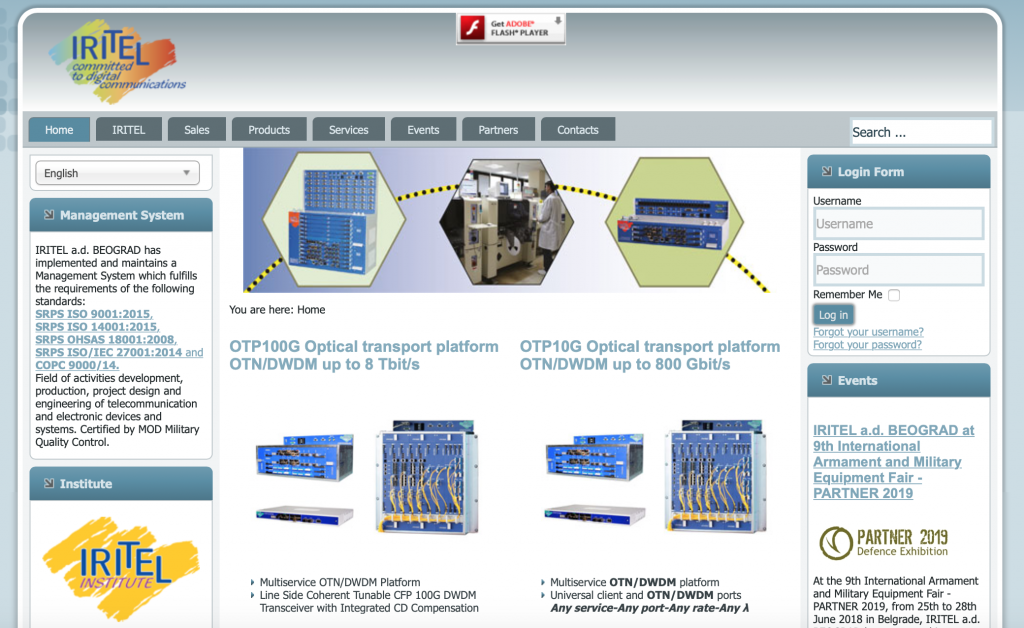Click 'Line Side Coherent Tunable CFP 100G' bullet
The image size is (1024, 628).
point(369,601)
